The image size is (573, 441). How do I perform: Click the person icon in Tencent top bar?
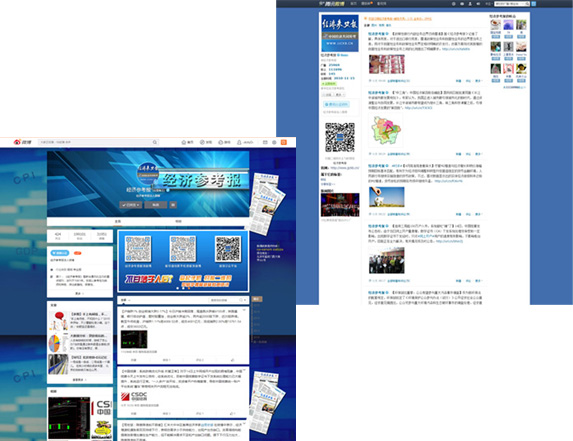point(470,4)
